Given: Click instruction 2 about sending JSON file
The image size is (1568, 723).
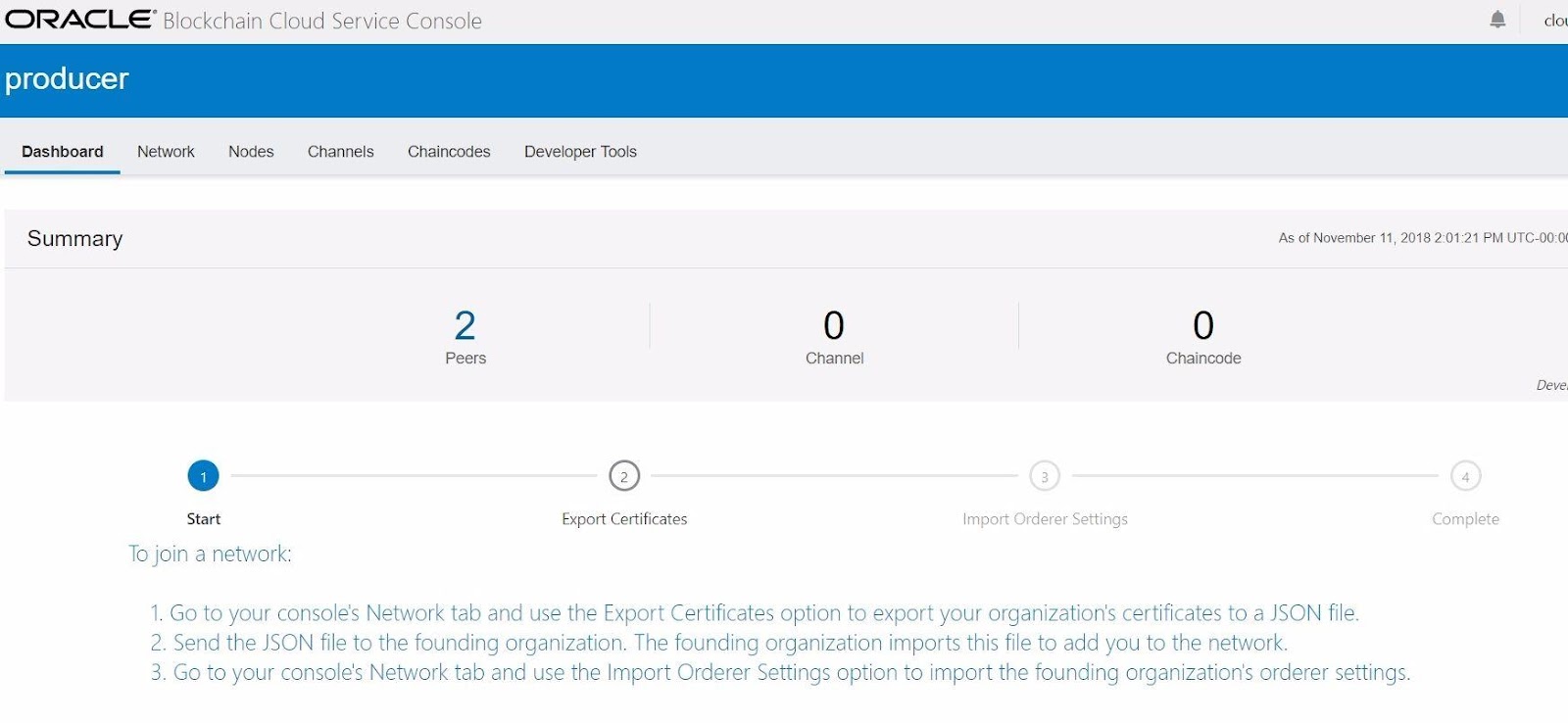Looking at the screenshot, I should click(719, 643).
